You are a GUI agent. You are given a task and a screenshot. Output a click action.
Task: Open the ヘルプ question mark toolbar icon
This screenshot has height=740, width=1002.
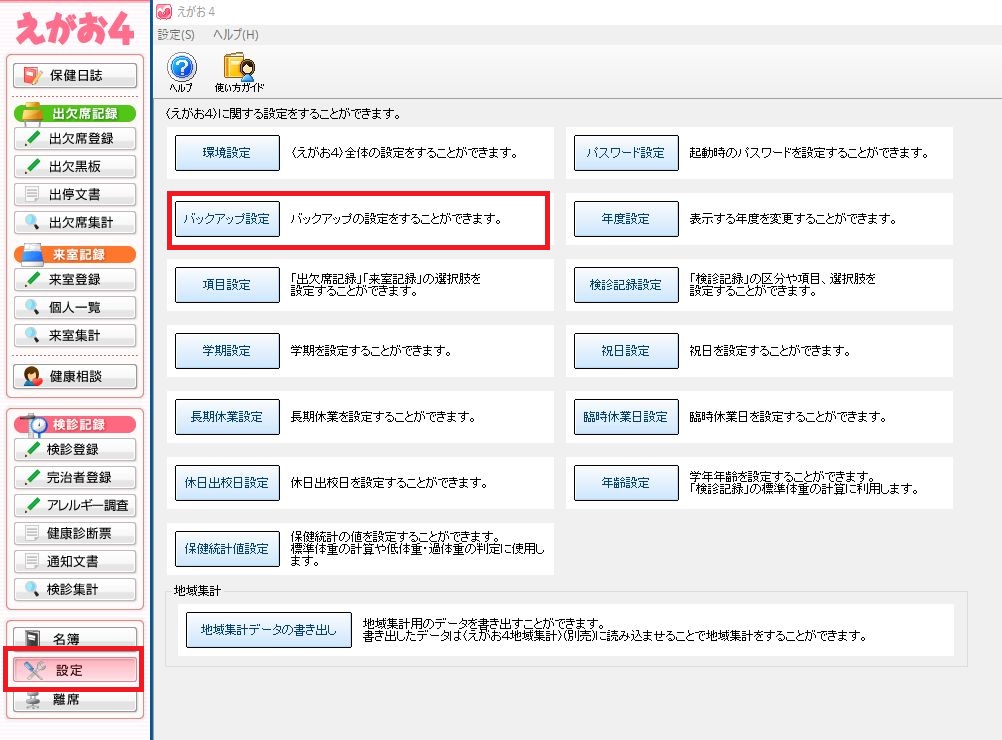coord(181,73)
